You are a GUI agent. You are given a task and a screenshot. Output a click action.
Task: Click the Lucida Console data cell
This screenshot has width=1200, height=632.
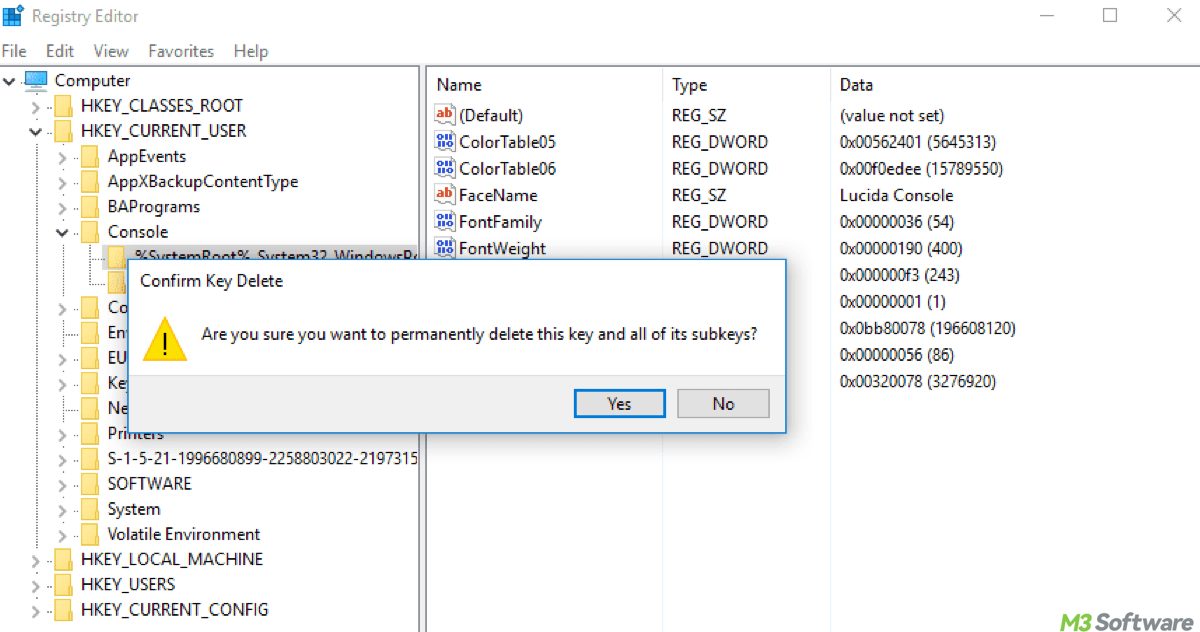point(896,195)
